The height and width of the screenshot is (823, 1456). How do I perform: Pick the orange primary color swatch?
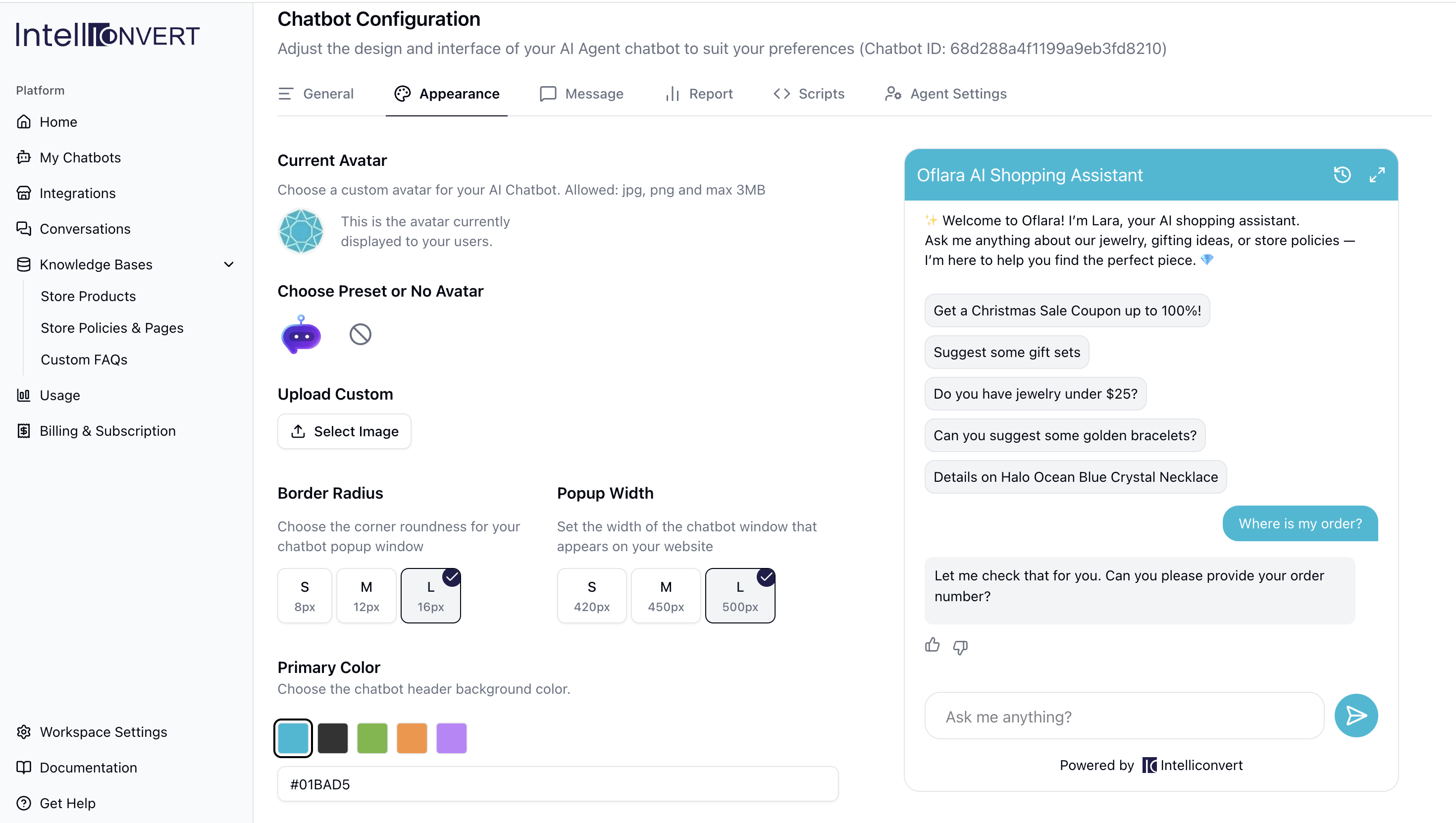[412, 738]
